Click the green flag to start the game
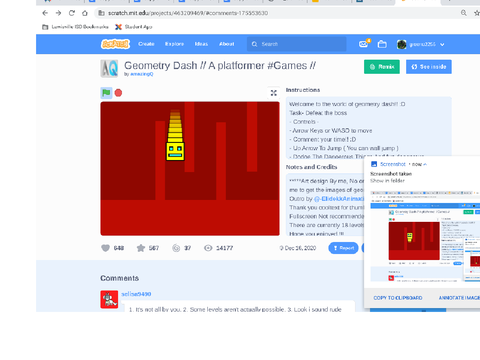This screenshot has height=360, width=480. (106, 93)
